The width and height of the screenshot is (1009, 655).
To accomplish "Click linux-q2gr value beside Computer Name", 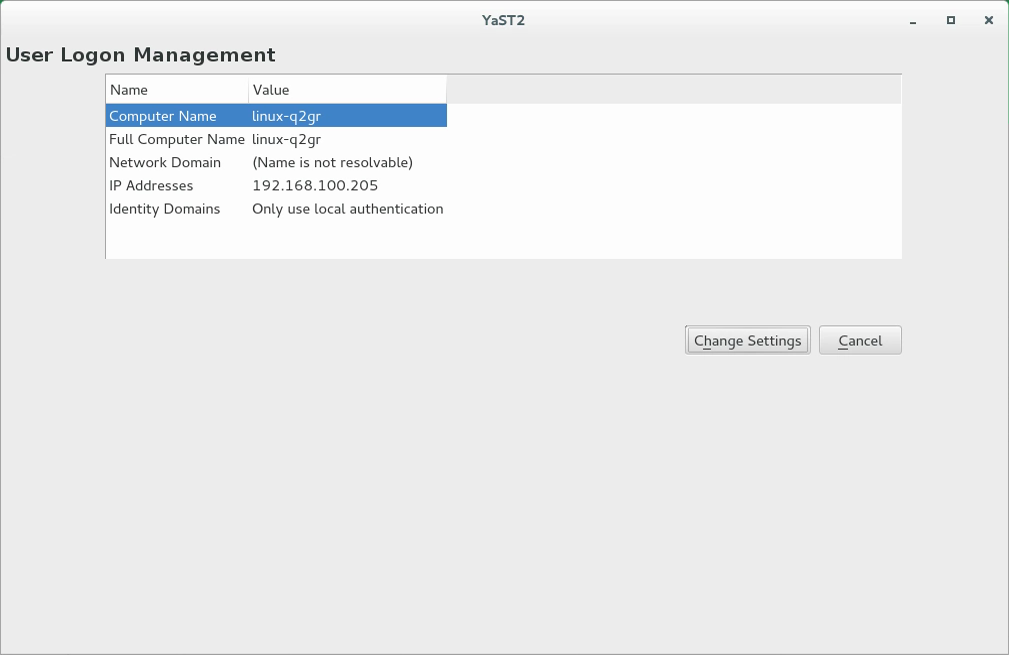I will point(286,116).
